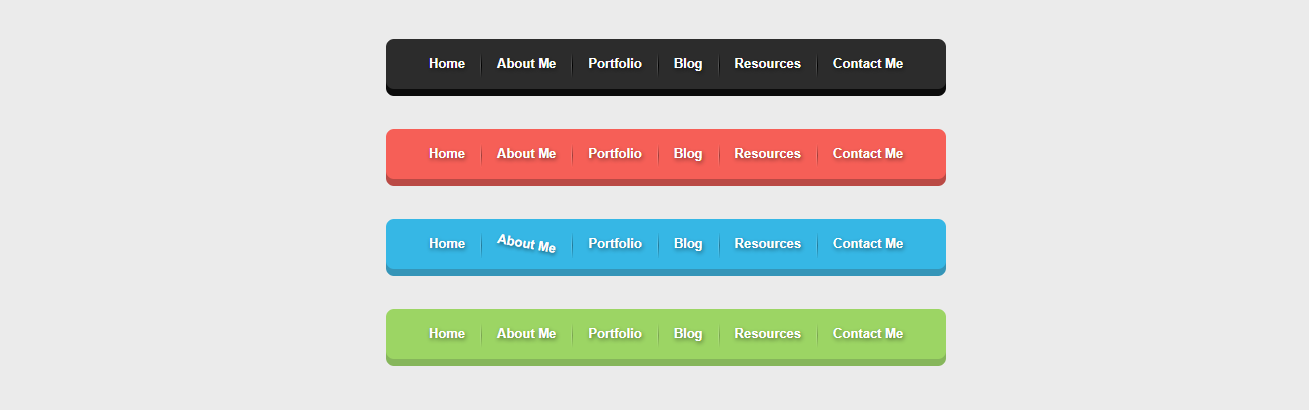Open About Me in the red menu
The image size is (1309, 410).
pyautogui.click(x=526, y=154)
